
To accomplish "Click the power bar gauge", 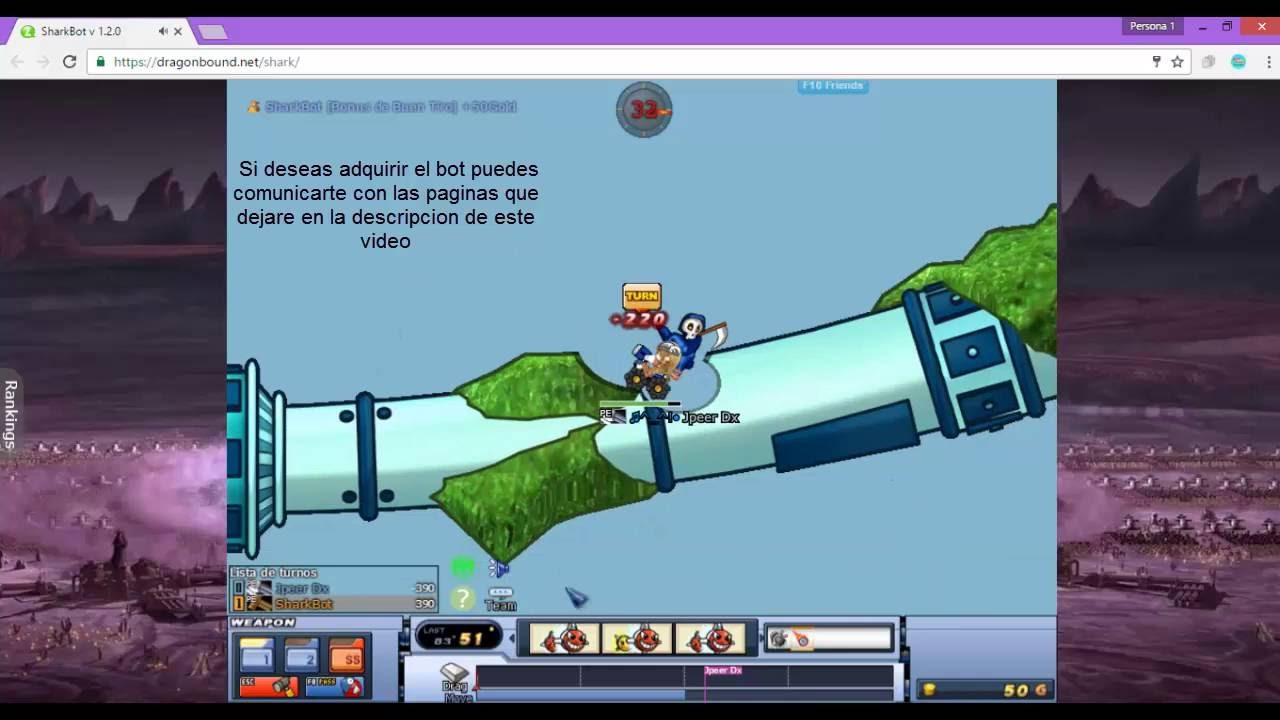I will pos(684,676).
